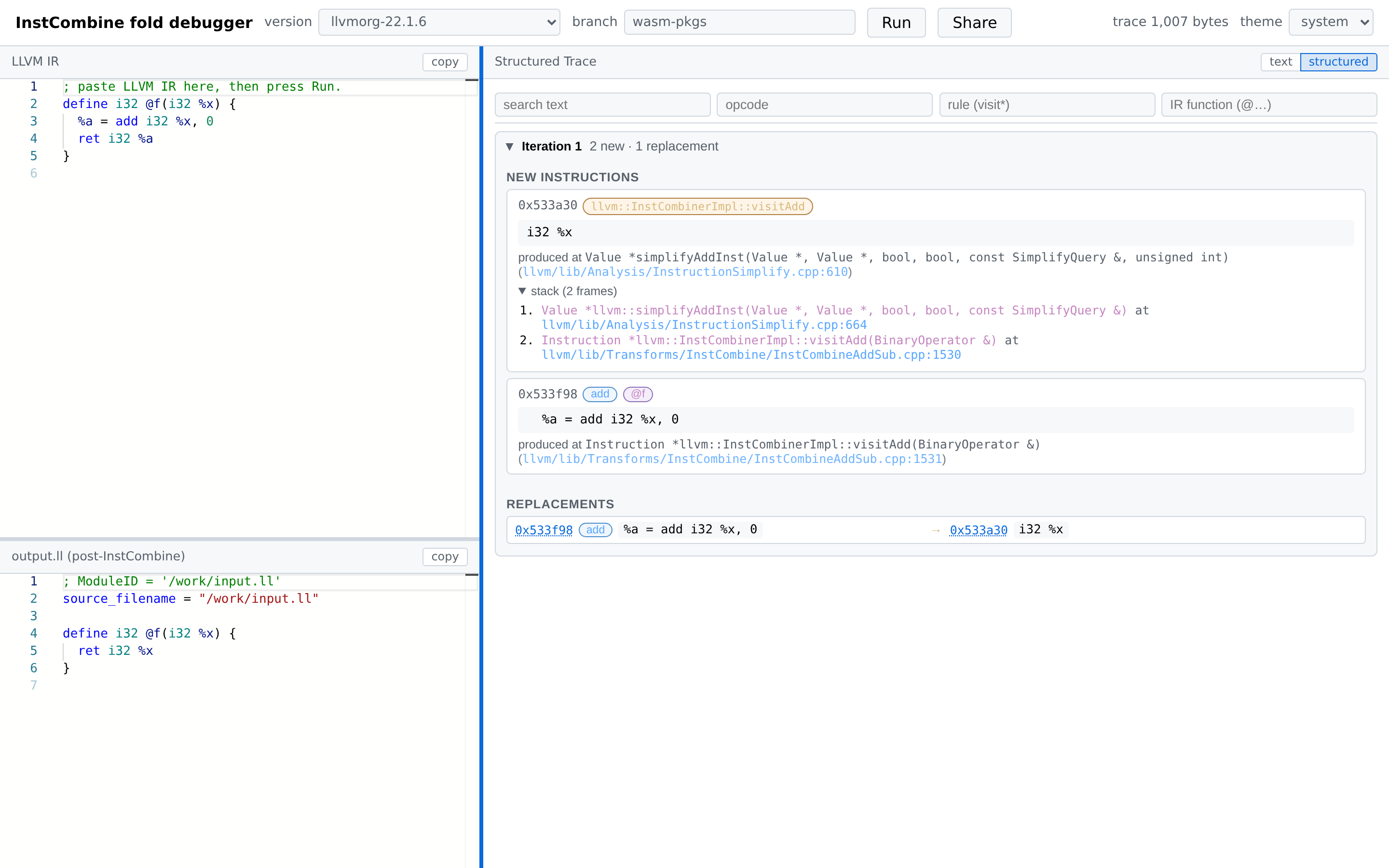This screenshot has width=1389, height=868.
Task: Focus the IR function filter field
Action: (1269, 105)
